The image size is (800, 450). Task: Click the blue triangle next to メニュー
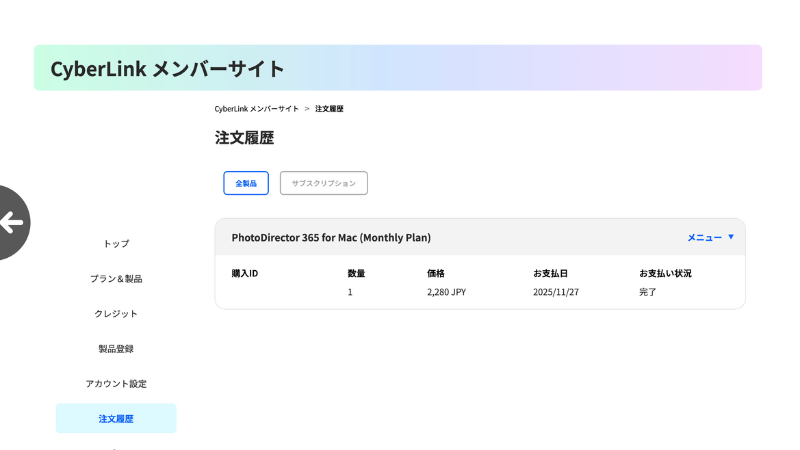click(x=731, y=237)
